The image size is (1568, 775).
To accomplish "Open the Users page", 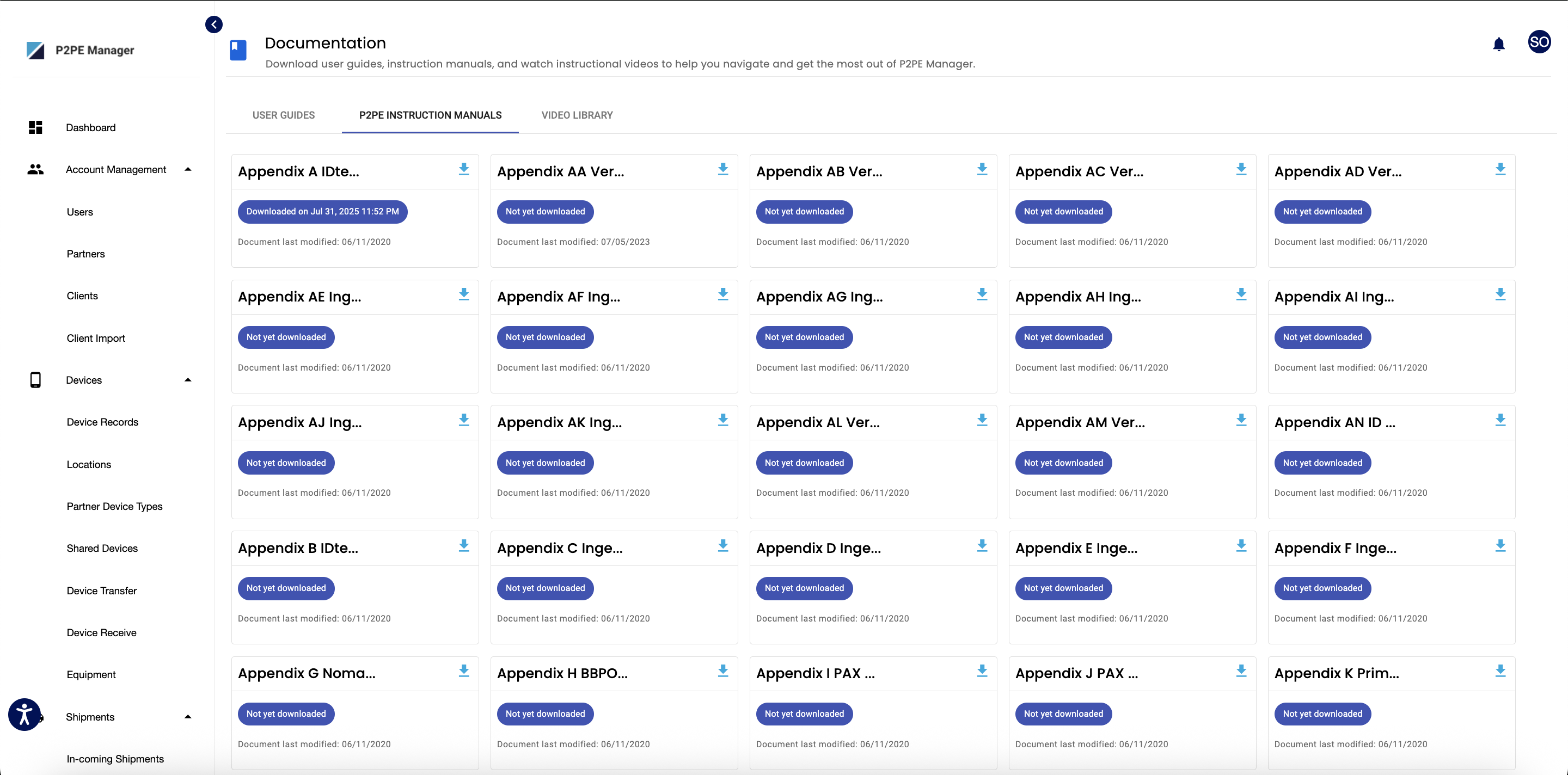I will pyautogui.click(x=79, y=212).
